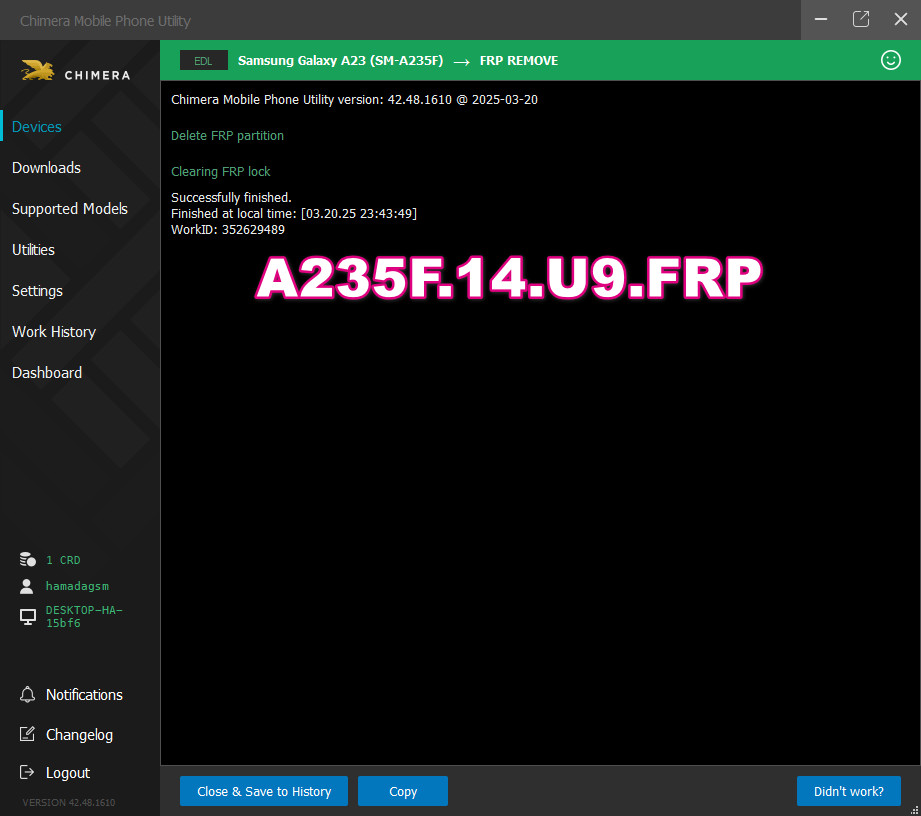921x816 pixels.
Task: Click the Clearing FRP lock log line
Action: coord(220,172)
